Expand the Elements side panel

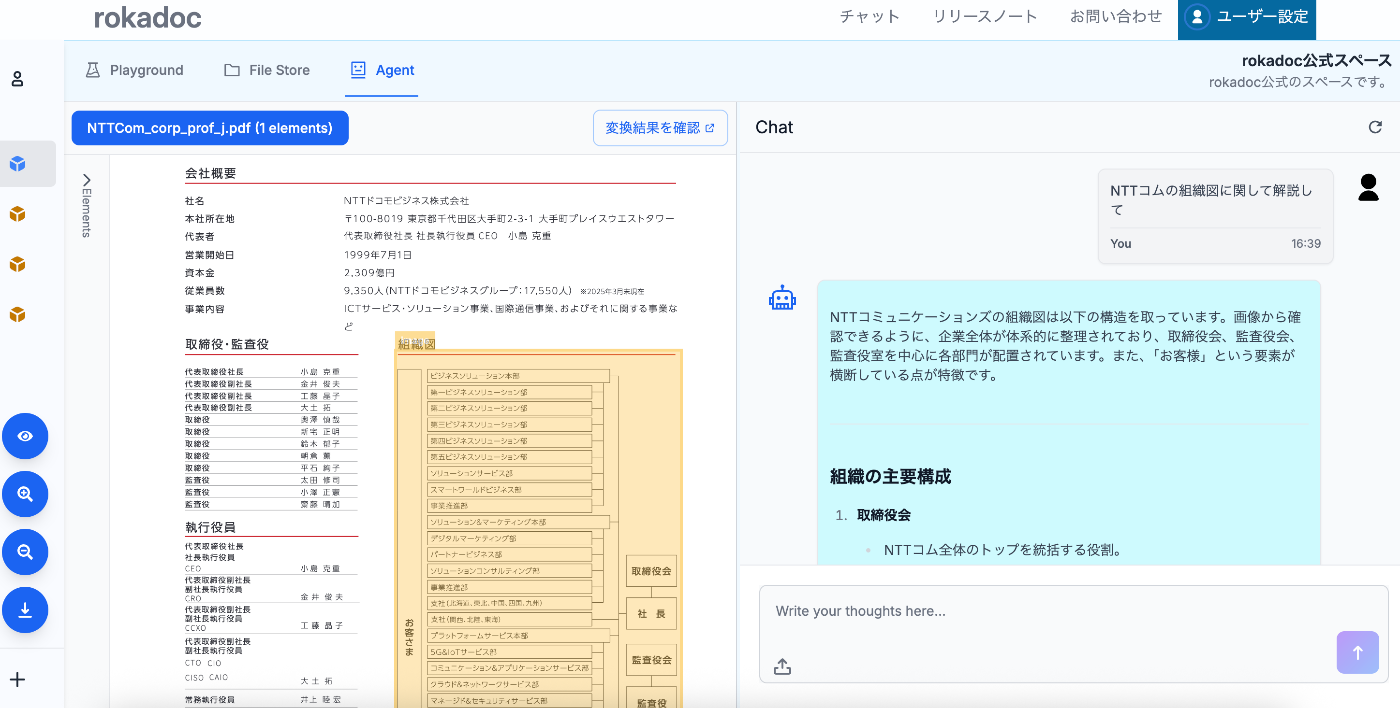pyautogui.click(x=86, y=204)
